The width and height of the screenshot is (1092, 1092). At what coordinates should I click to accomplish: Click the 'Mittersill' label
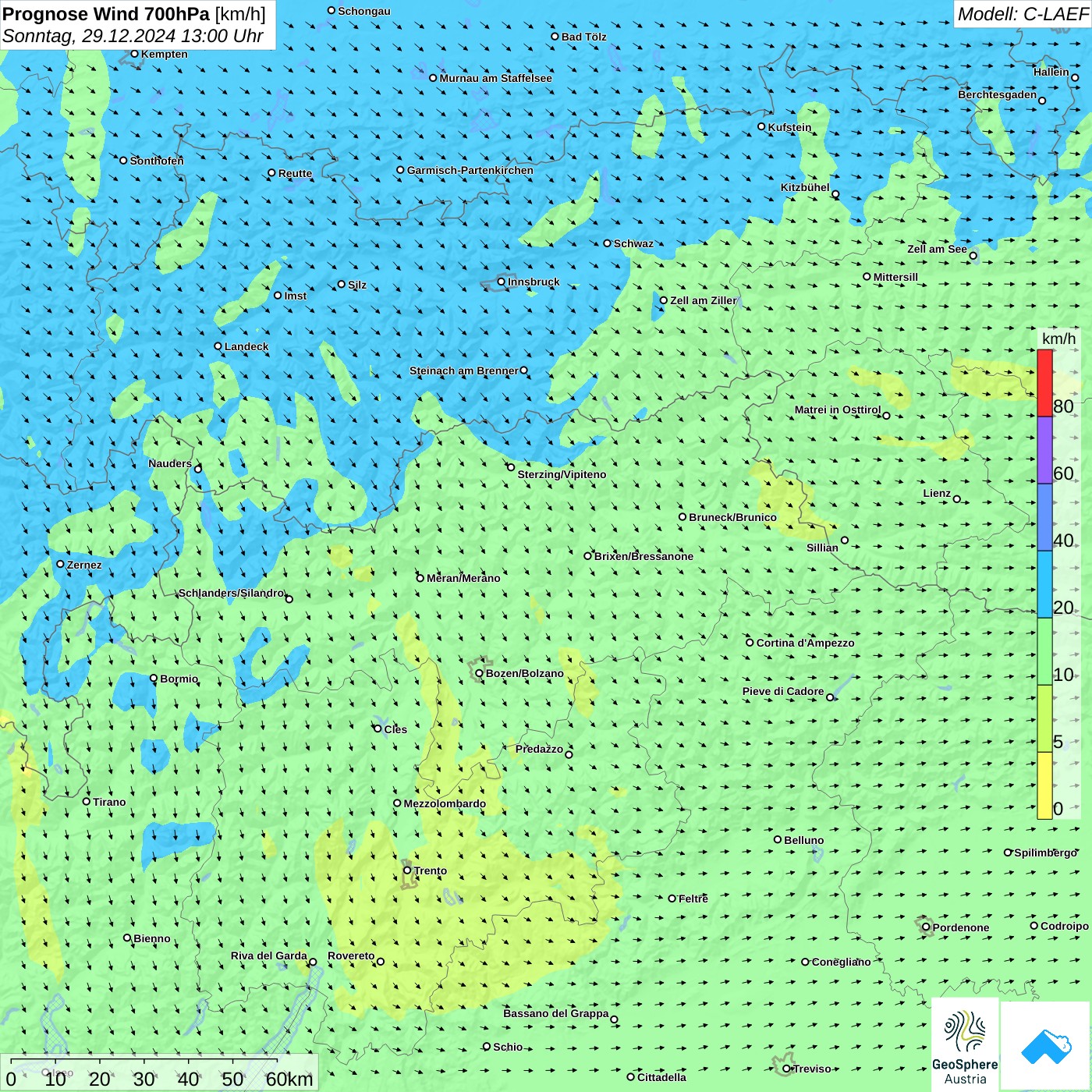coord(896,277)
